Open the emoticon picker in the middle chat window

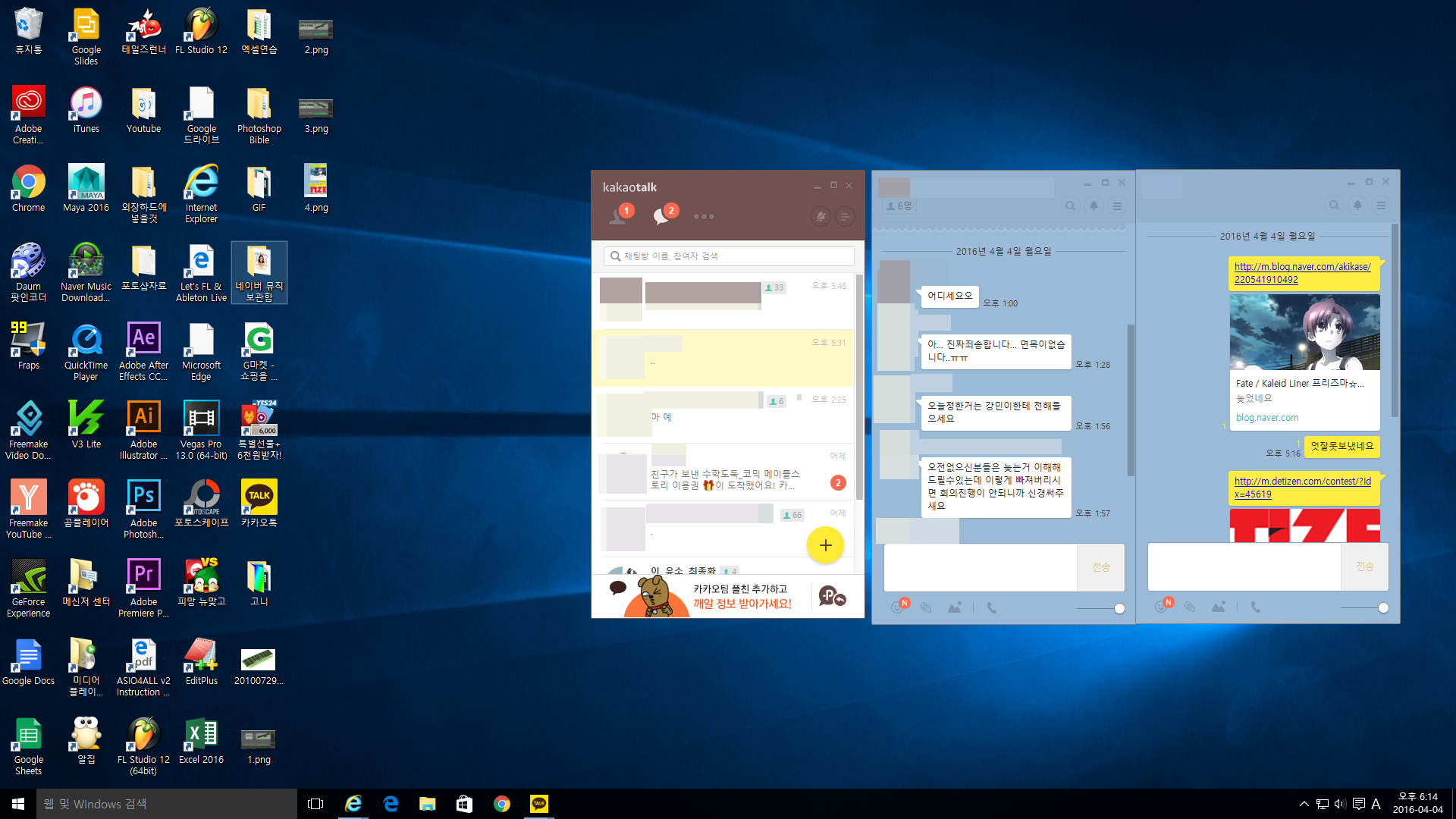point(898,607)
